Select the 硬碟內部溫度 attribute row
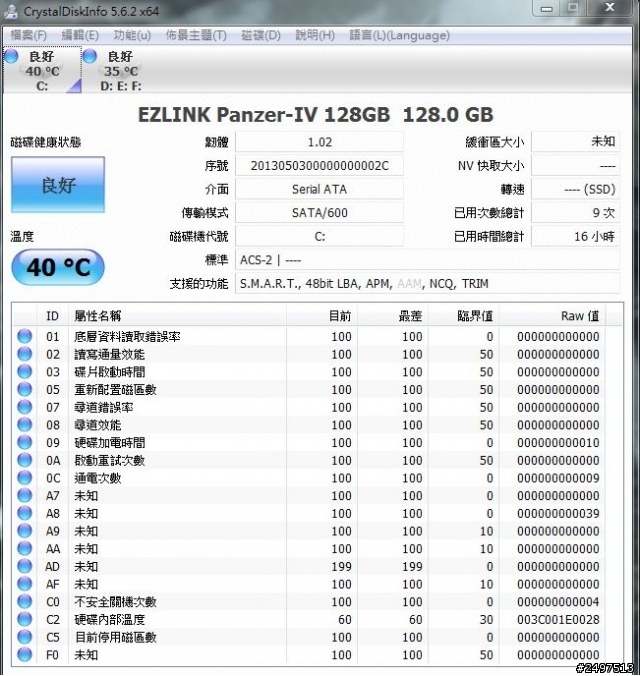640x676 pixels. (317, 619)
